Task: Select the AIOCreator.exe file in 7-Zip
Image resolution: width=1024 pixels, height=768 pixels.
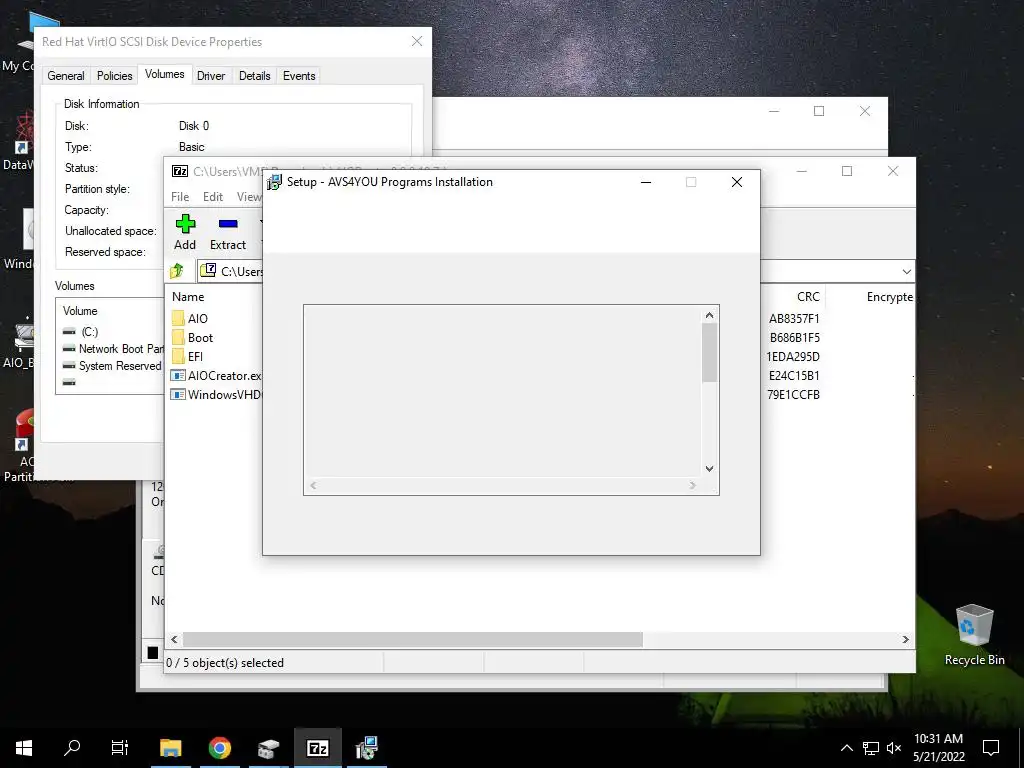Action: 216,376
